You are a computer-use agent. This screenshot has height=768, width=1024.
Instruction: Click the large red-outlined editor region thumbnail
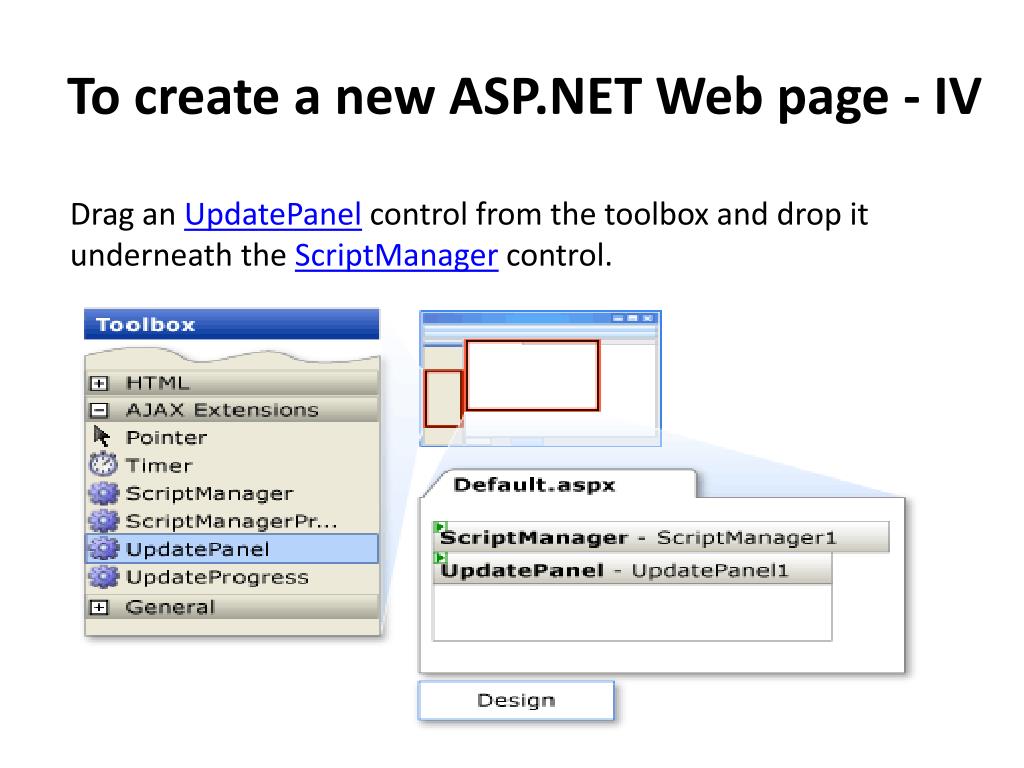(x=532, y=376)
